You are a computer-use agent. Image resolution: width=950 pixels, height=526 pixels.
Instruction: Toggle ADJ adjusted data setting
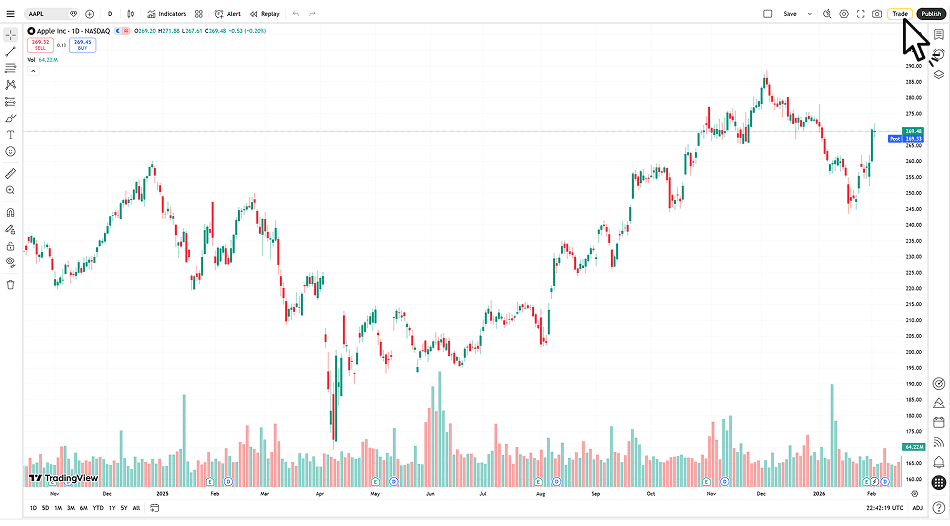pyautogui.click(x=918, y=509)
